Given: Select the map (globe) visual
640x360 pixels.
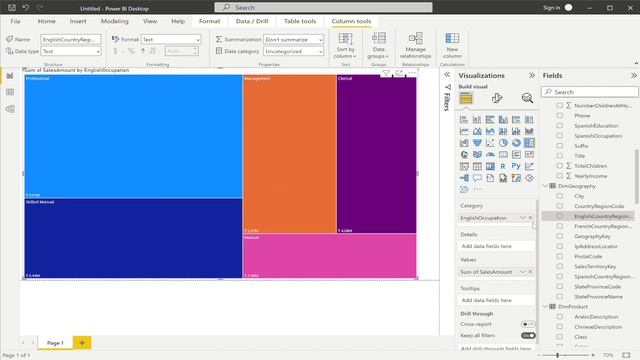Looking at the screenshot, I should click(464, 155).
